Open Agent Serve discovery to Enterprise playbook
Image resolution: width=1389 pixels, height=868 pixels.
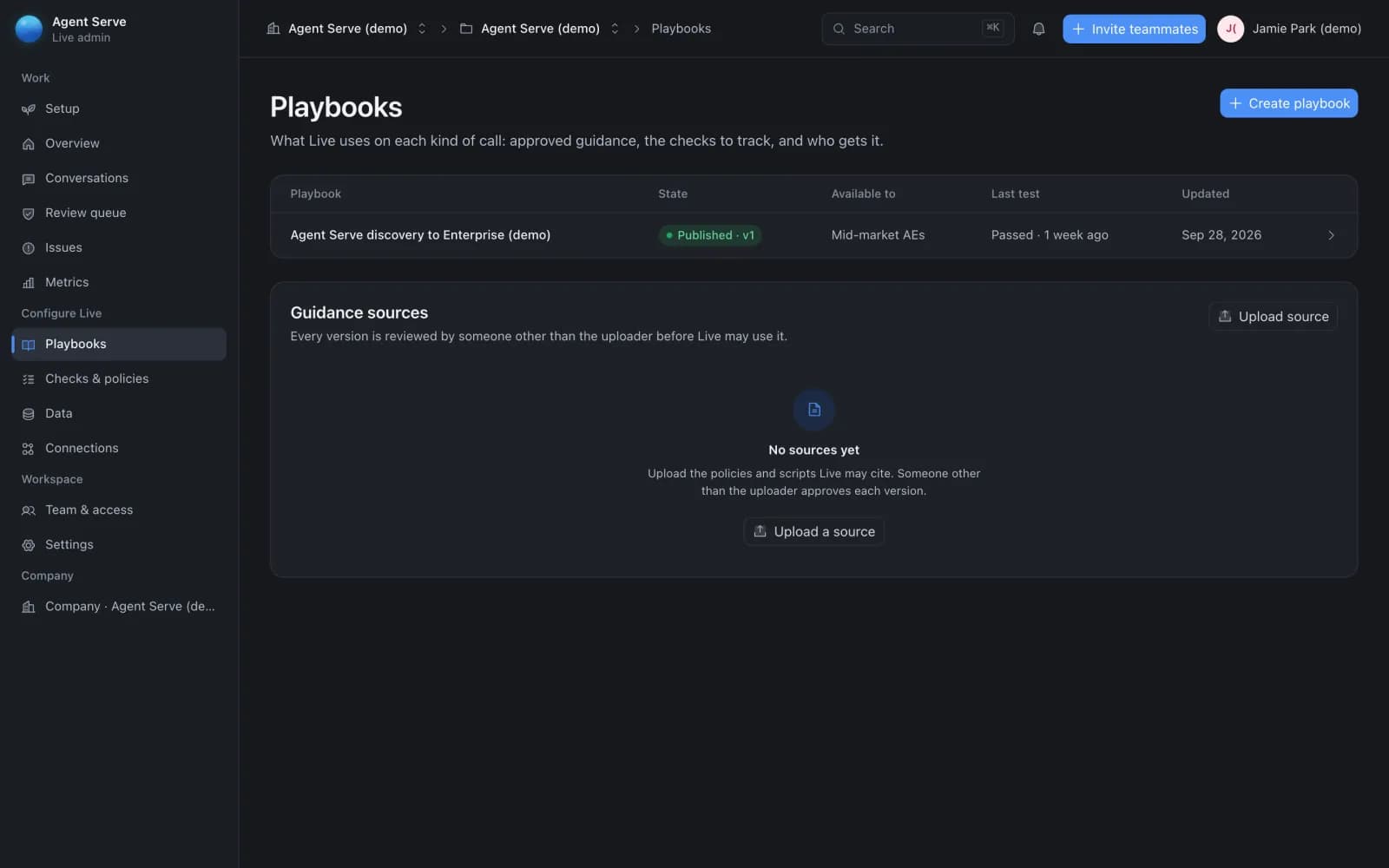[420, 235]
